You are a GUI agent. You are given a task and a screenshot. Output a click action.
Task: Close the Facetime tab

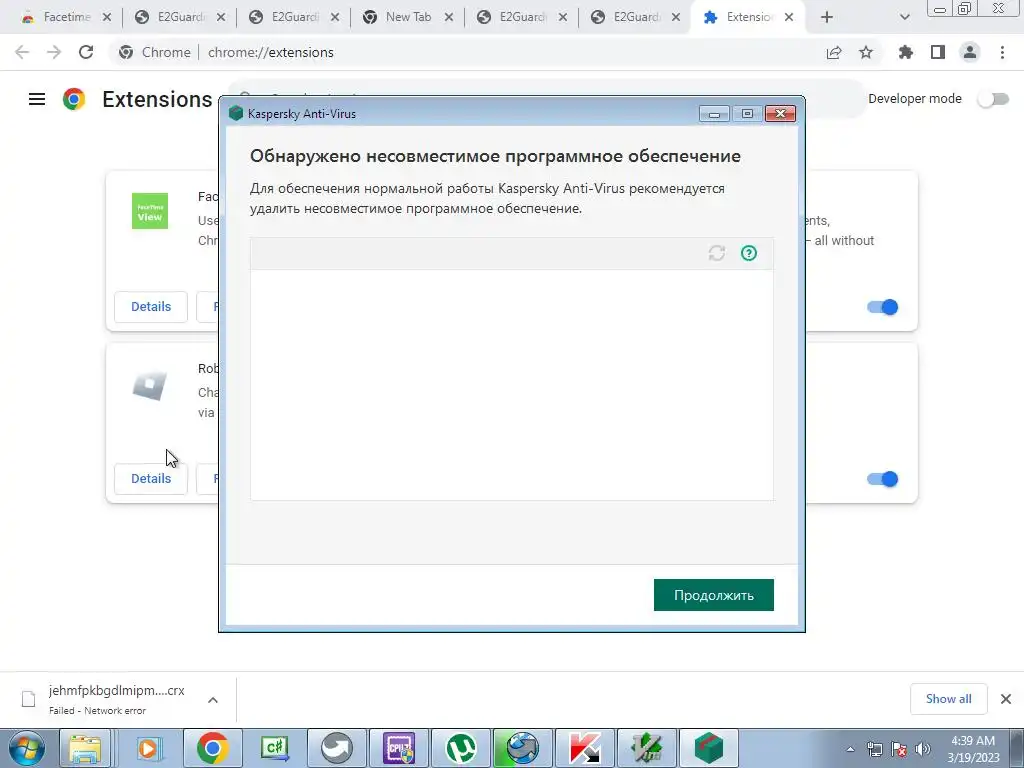107,18
